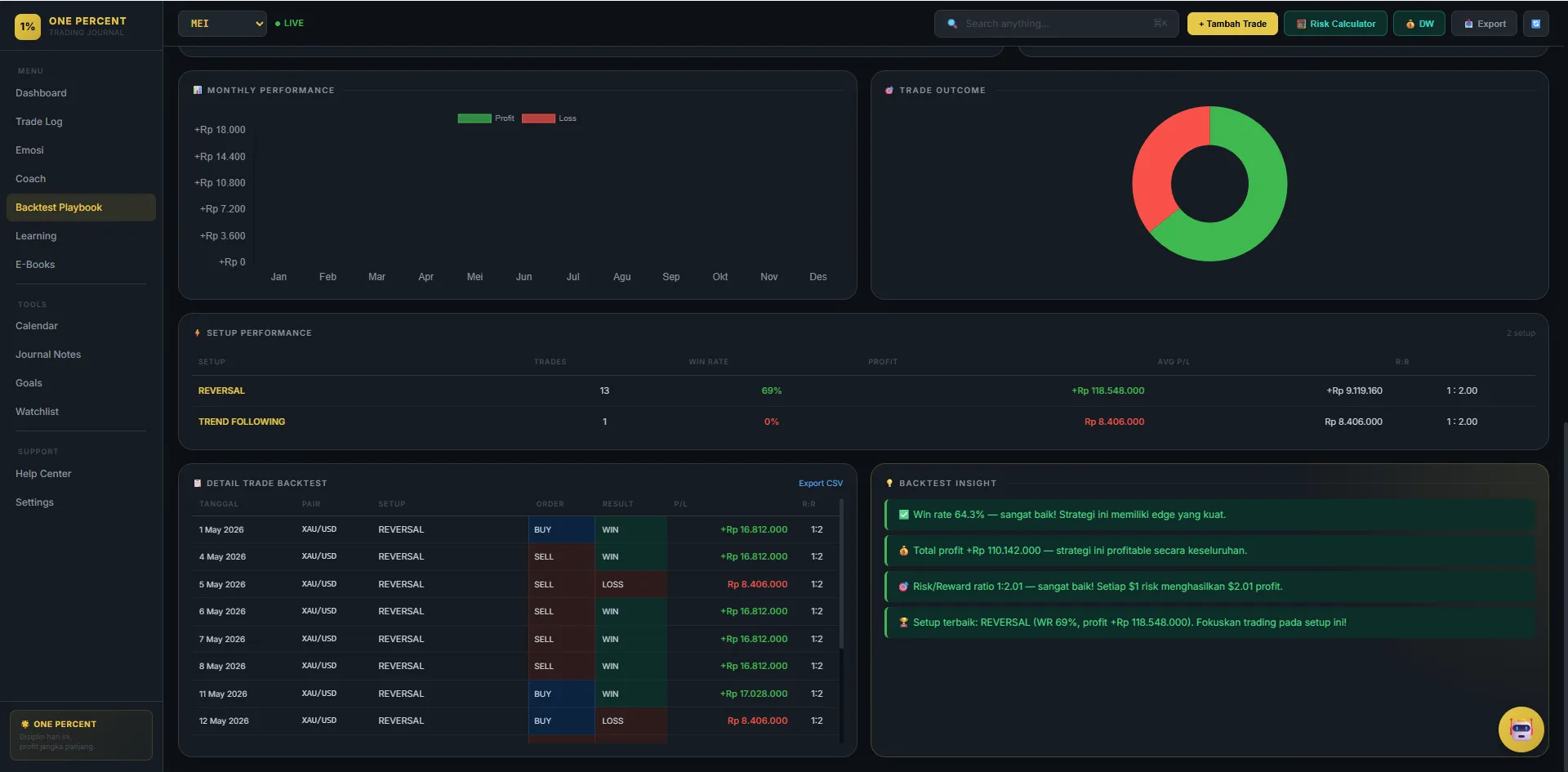Click the BUY order cell for 1 May 2026
1568x772 pixels.
561,529
